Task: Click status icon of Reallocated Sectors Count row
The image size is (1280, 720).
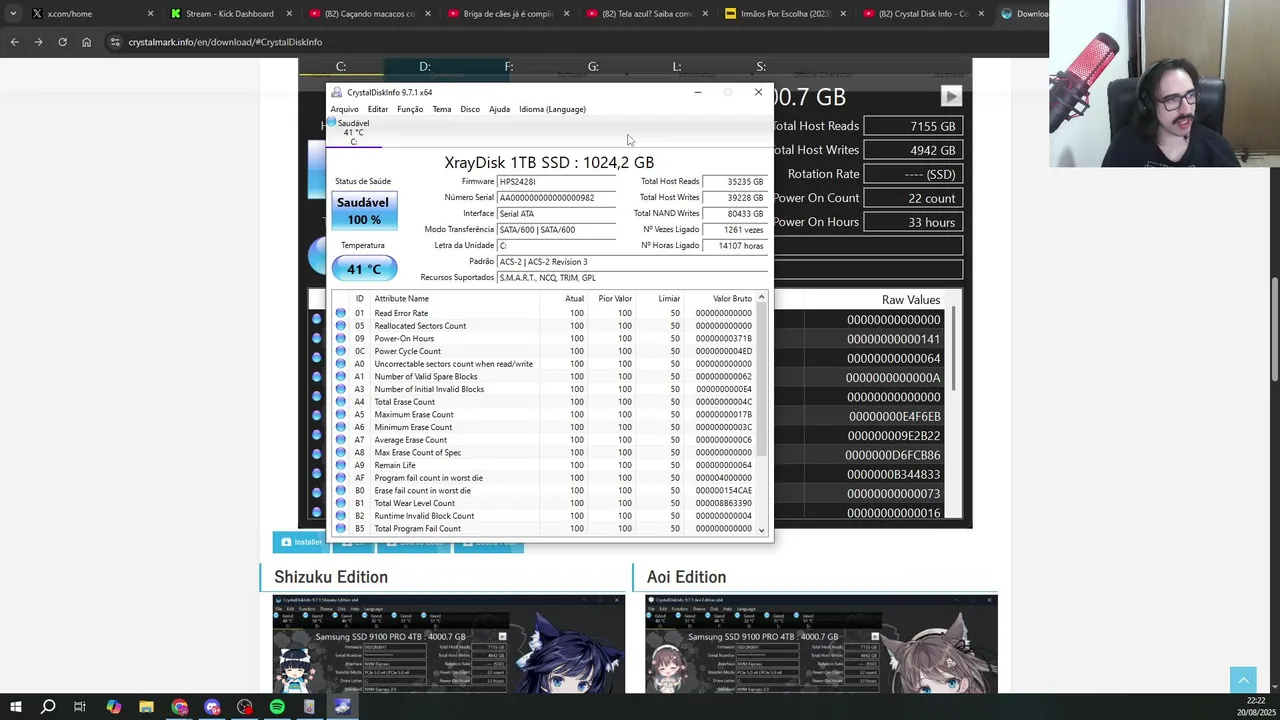Action: coord(341,326)
